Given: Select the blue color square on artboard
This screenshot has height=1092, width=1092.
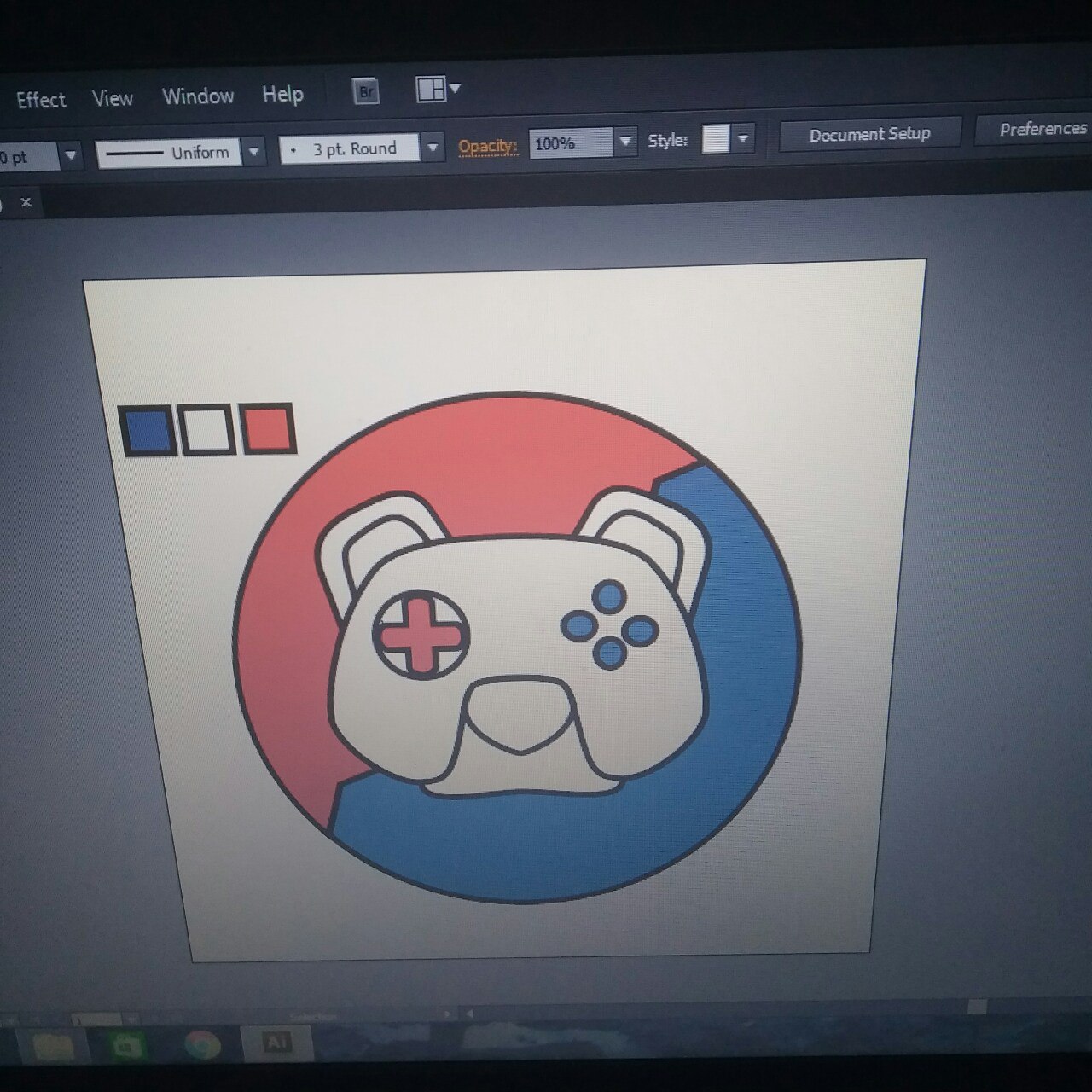Looking at the screenshot, I should tap(148, 431).
